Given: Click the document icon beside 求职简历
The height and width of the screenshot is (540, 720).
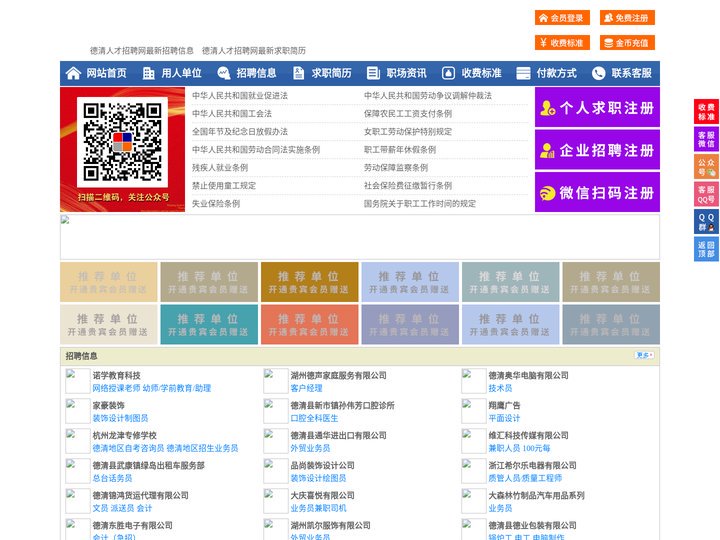Looking at the screenshot, I should [x=298, y=73].
